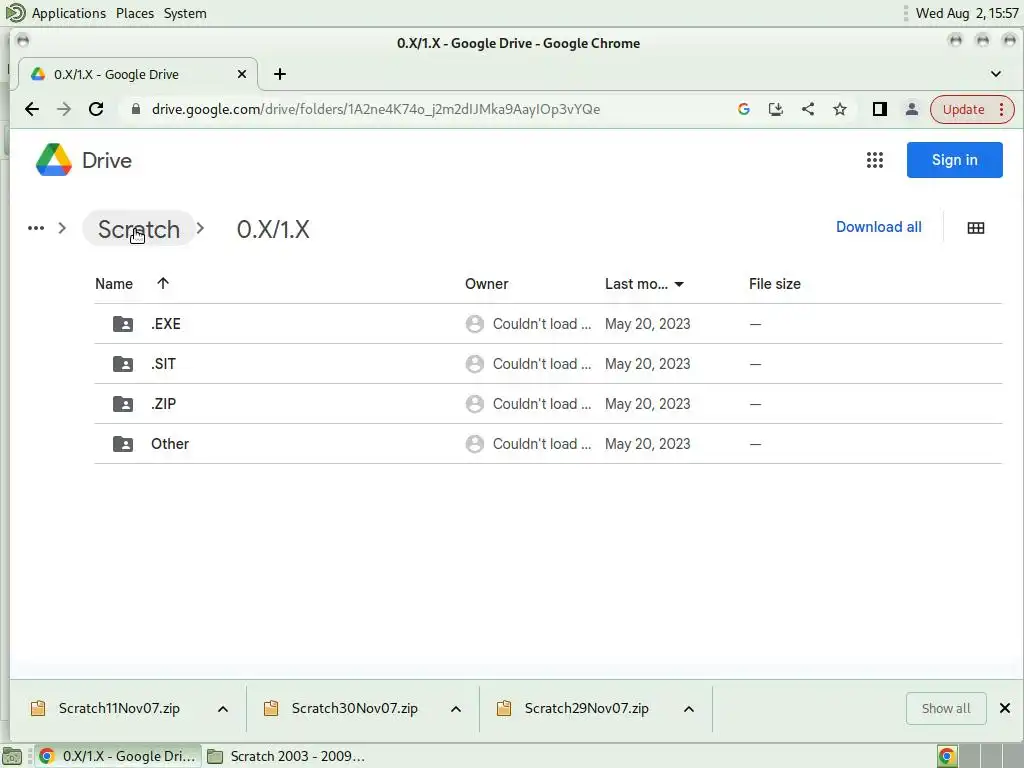Open Chrome three-dot menu

click(x=1001, y=109)
